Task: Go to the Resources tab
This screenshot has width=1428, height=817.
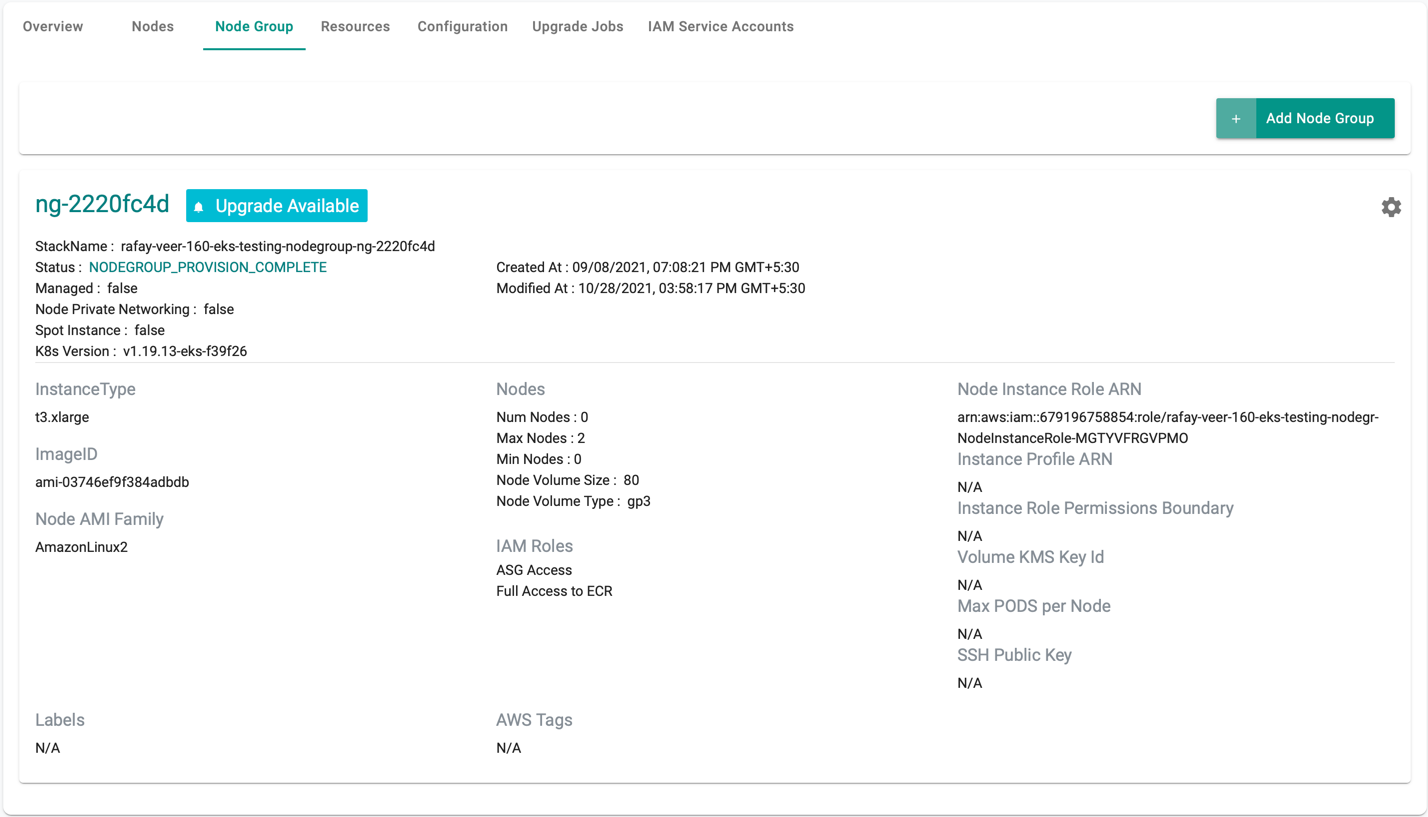Action: 355,27
